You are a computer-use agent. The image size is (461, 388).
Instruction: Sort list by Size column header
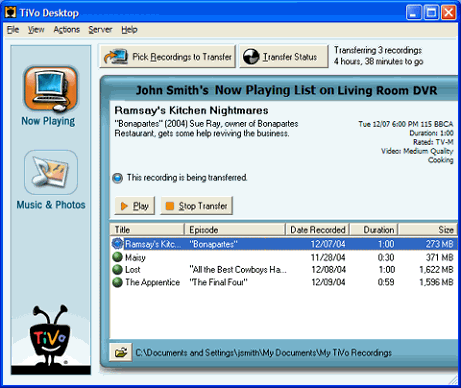(x=428, y=230)
